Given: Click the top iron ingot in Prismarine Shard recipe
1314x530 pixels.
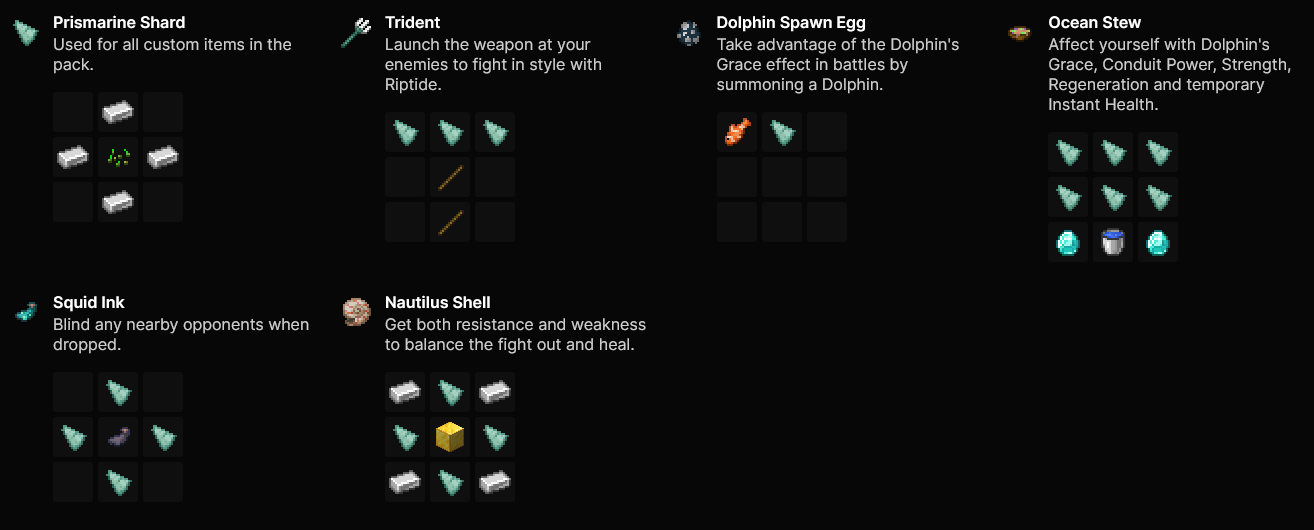Looking at the screenshot, I should pos(118,112).
